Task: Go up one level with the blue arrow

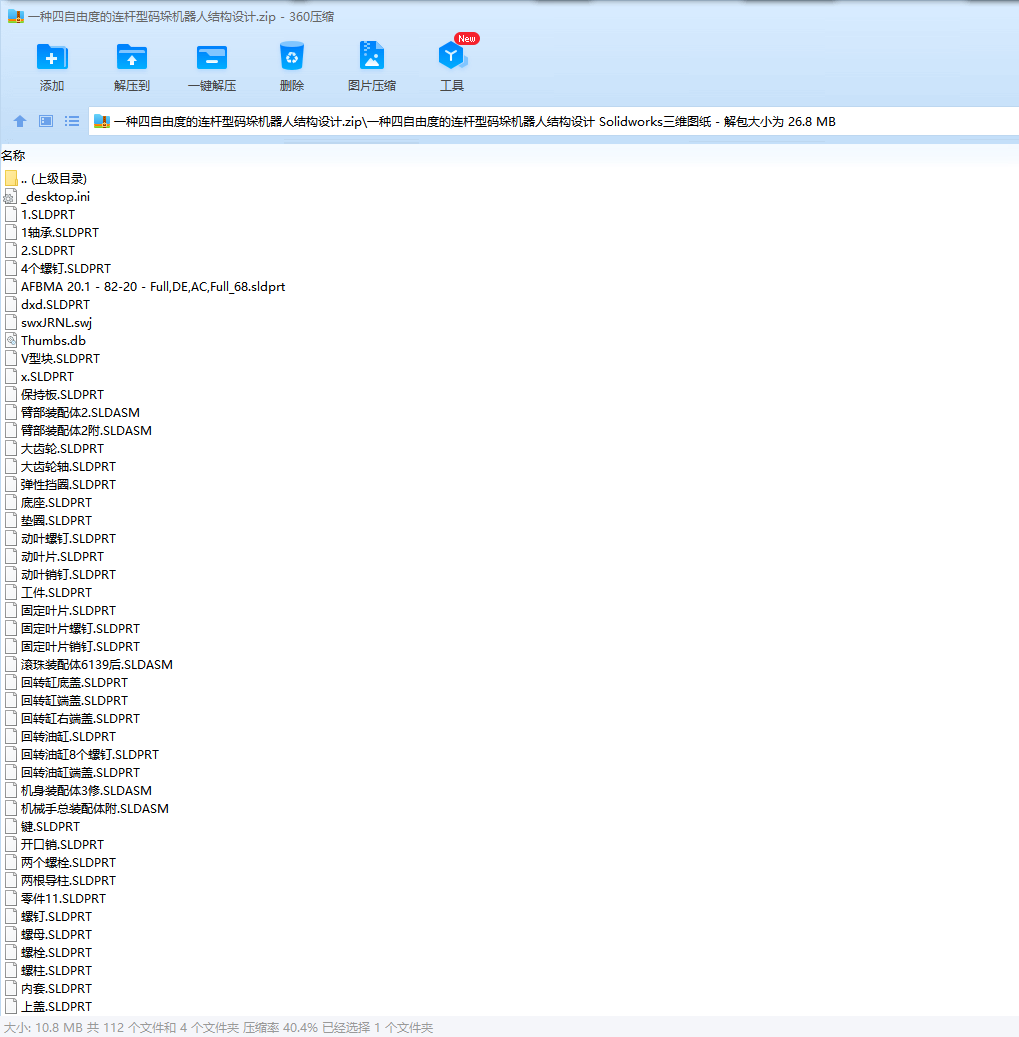Action: coord(20,121)
